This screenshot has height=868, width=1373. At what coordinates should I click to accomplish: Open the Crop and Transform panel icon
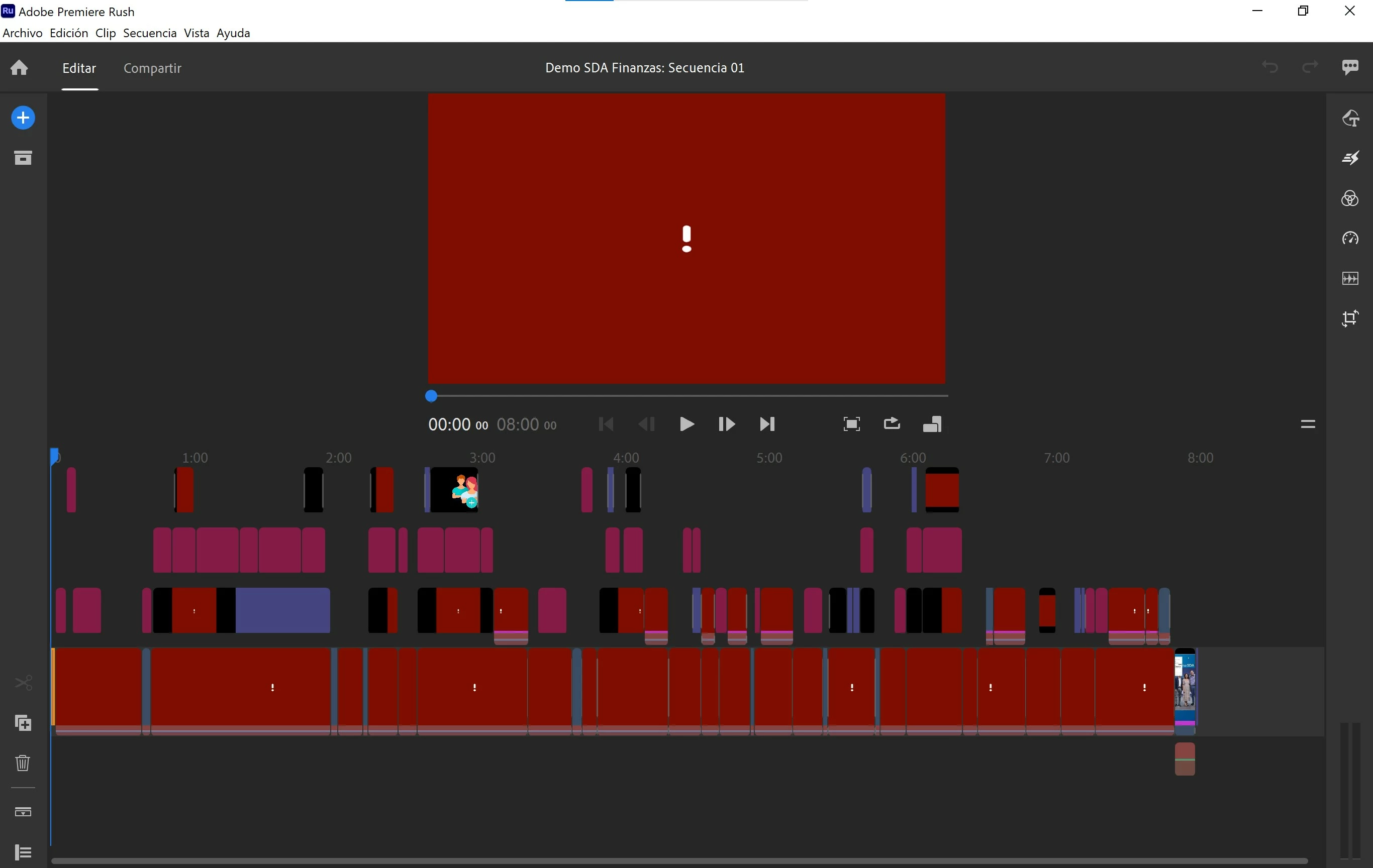point(1349,318)
